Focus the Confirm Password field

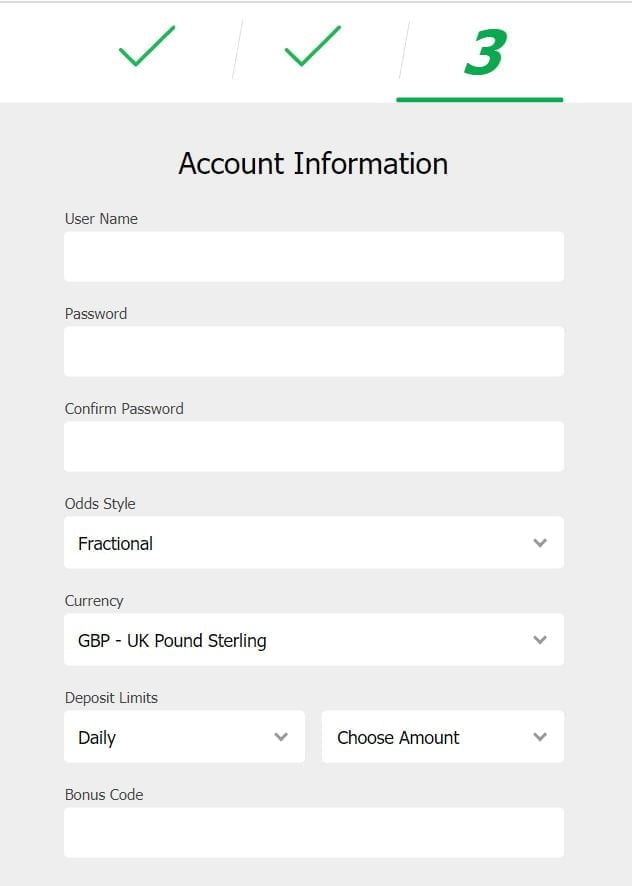tap(313, 447)
